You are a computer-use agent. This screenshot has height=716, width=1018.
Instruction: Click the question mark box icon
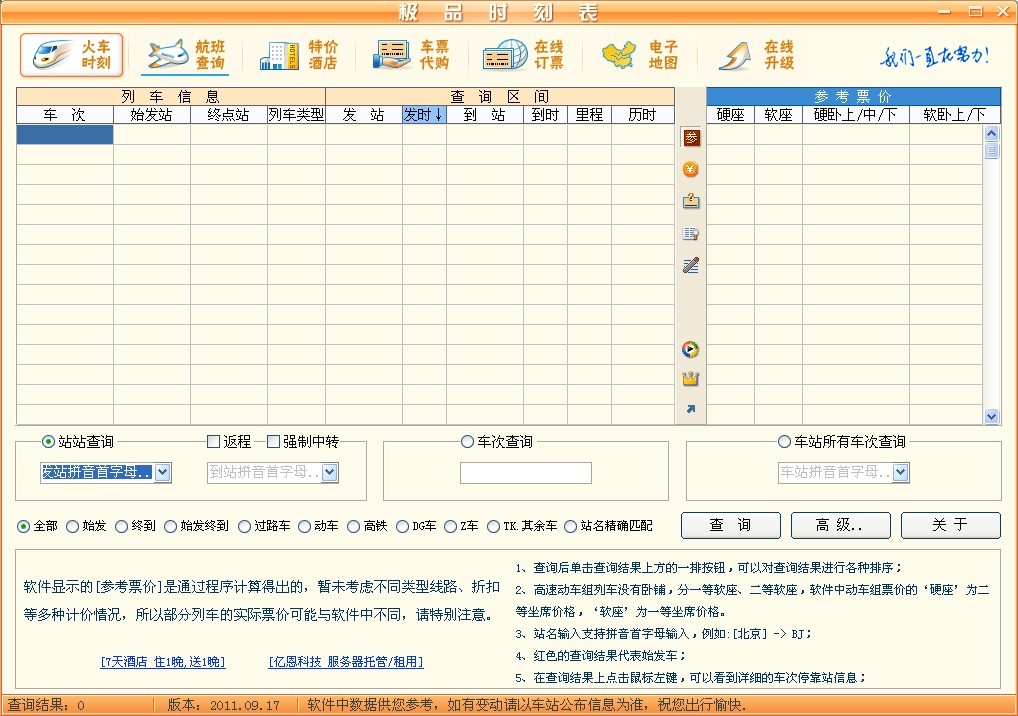click(x=691, y=201)
